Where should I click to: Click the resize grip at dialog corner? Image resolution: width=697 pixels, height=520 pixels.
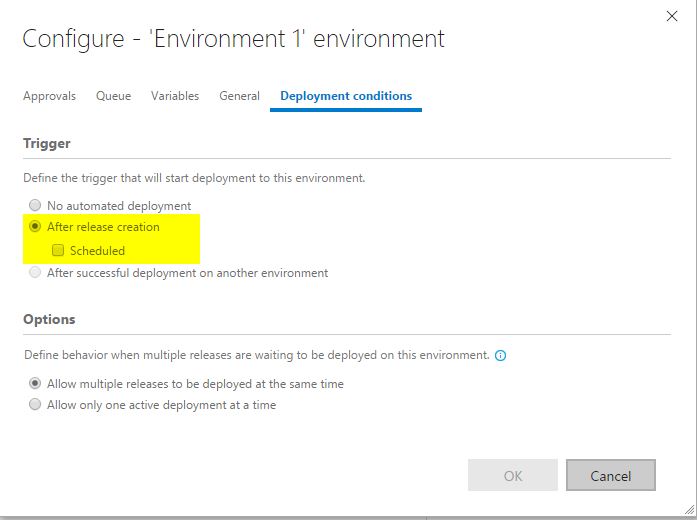[x=690, y=510]
